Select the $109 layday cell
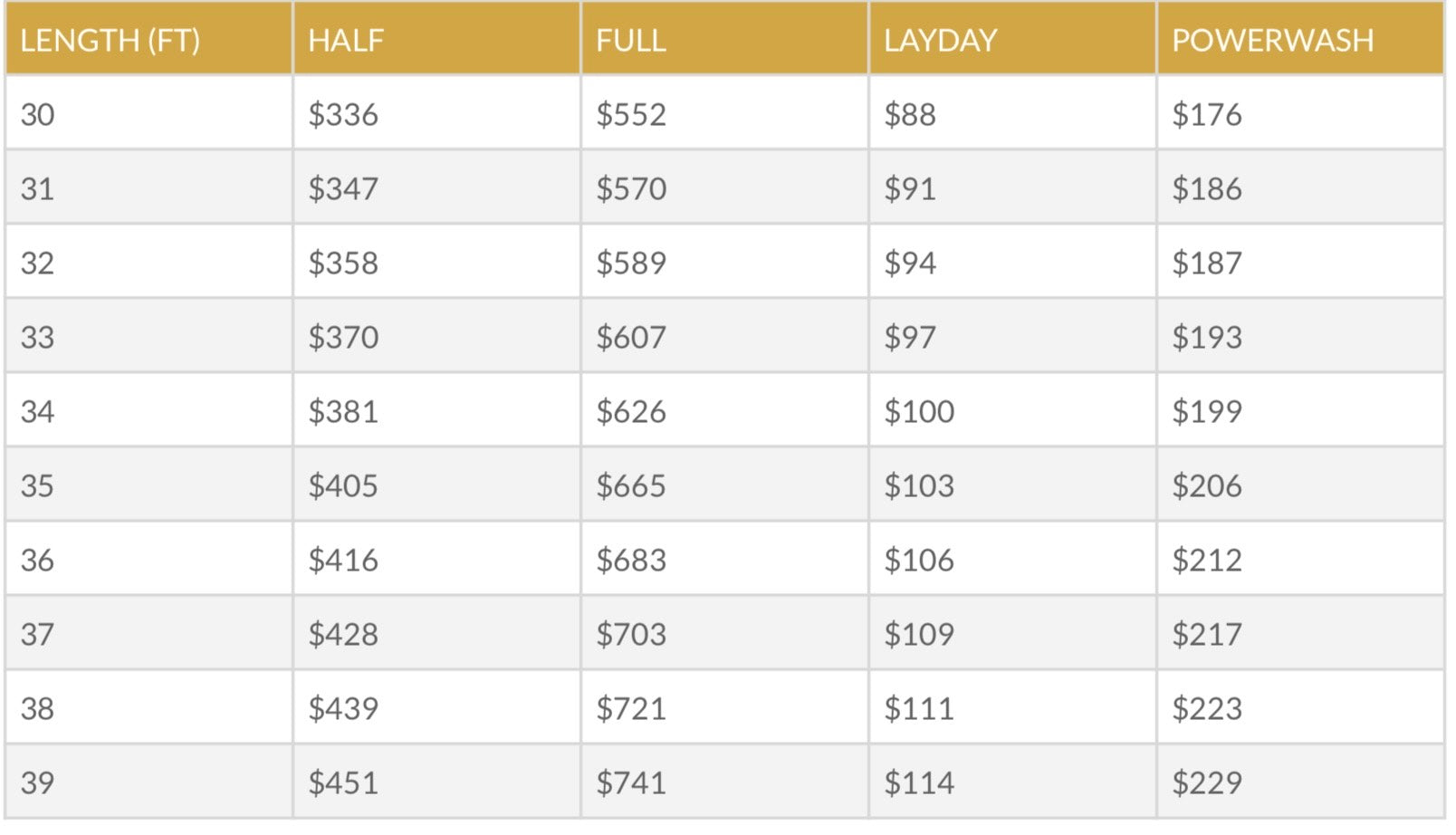1456x835 pixels. coord(919,635)
